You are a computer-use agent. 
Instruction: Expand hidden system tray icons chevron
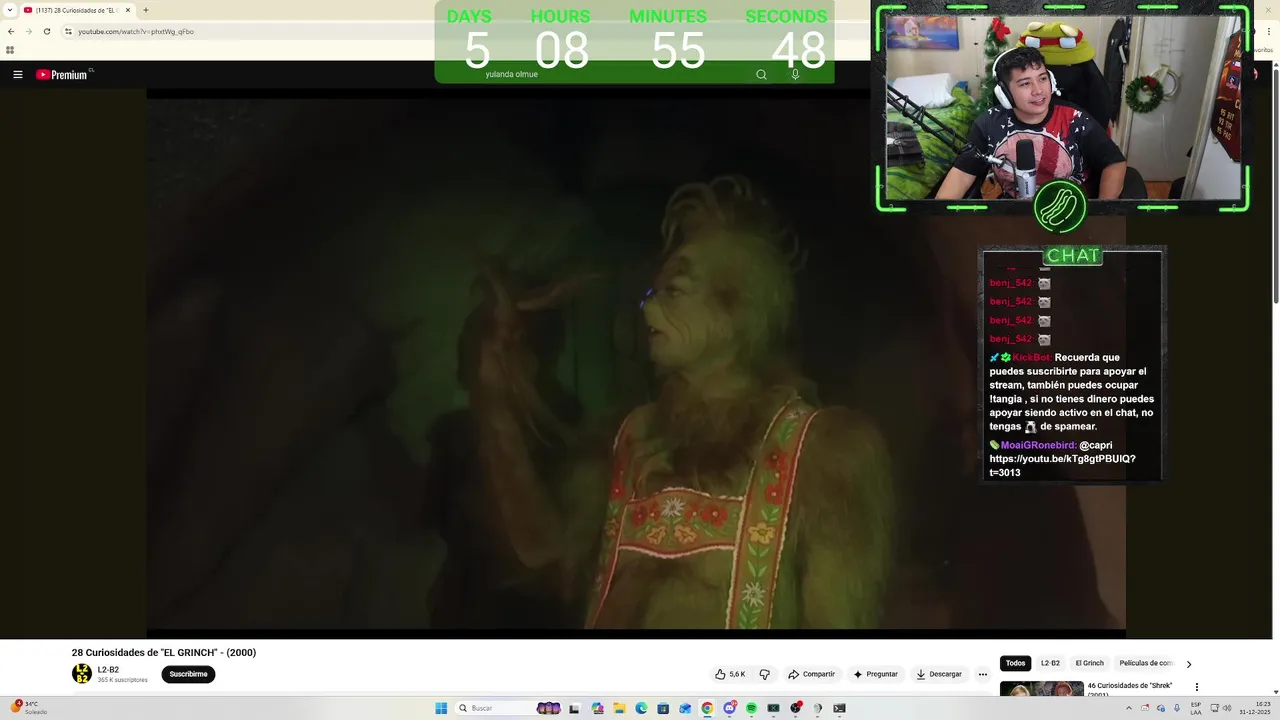pos(1129,708)
